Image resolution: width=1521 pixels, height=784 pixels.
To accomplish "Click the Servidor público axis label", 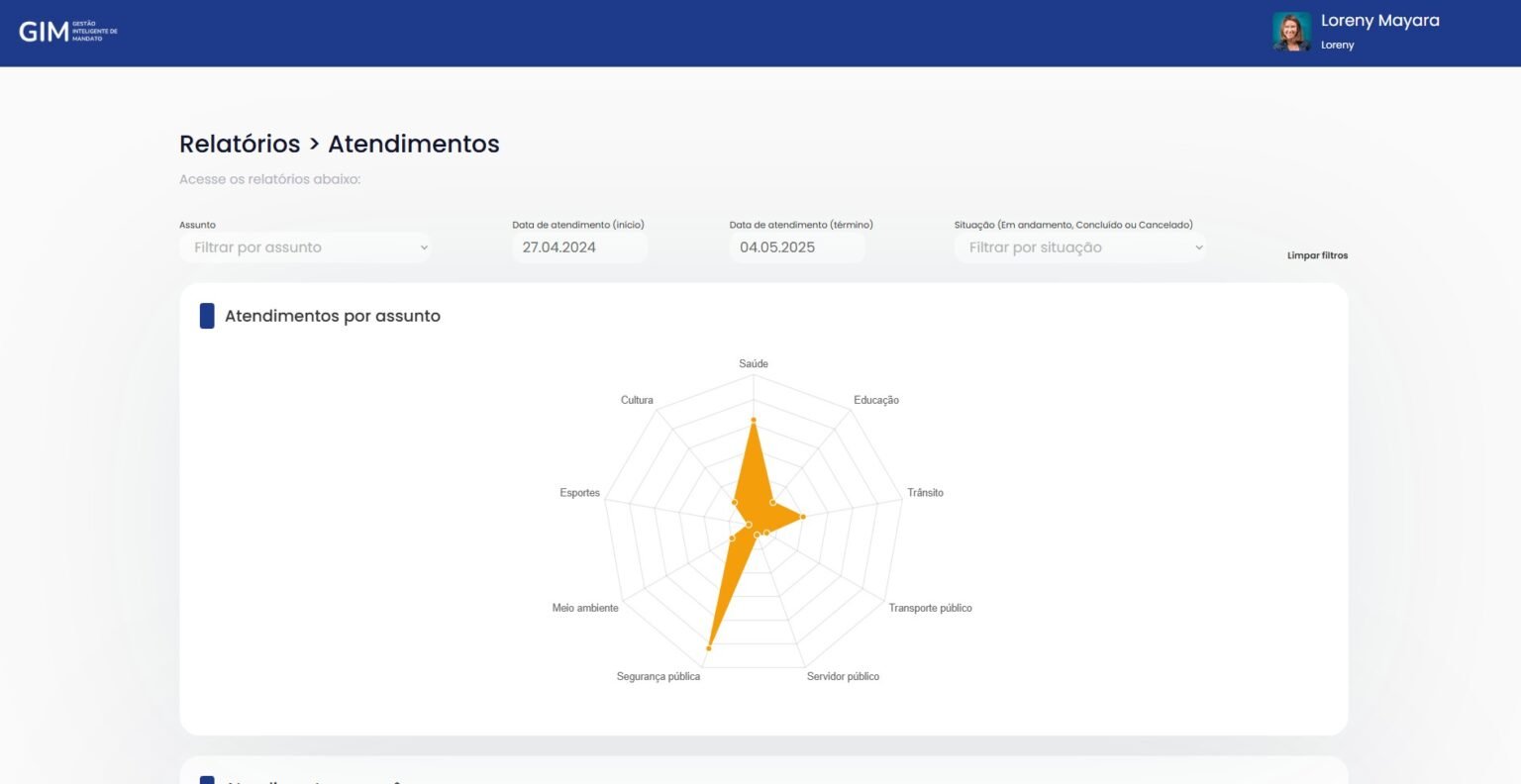I will (843, 676).
